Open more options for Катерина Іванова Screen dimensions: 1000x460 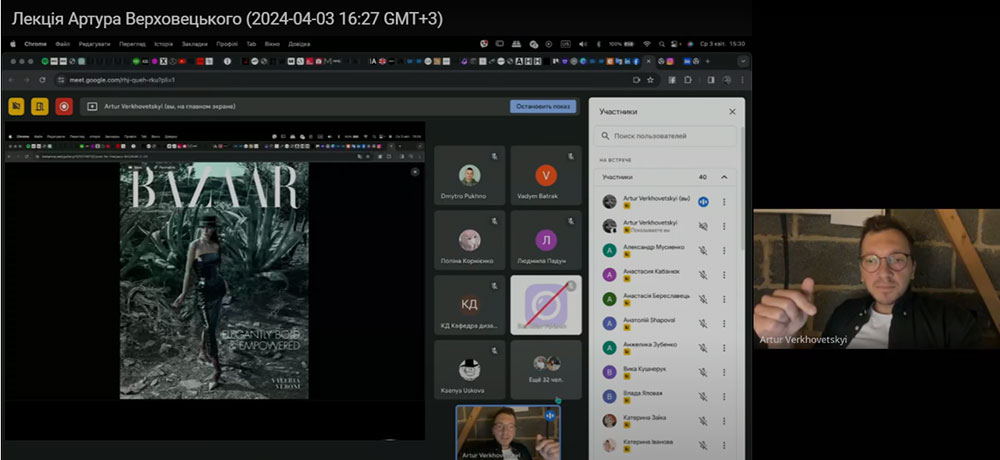click(x=724, y=445)
